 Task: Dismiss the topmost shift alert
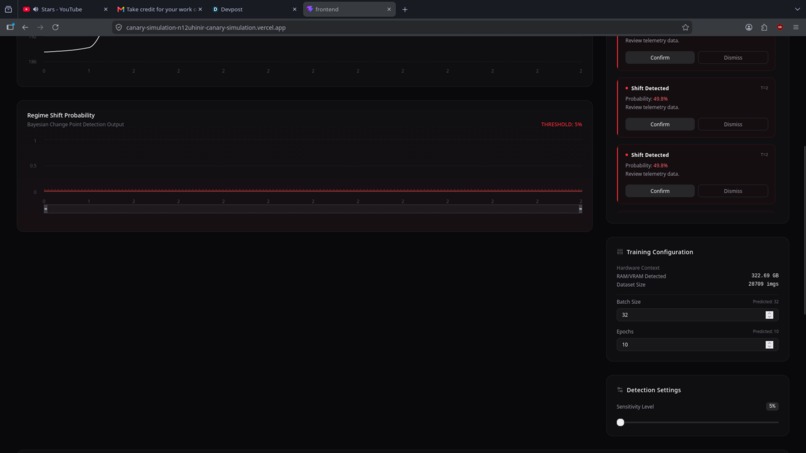pos(732,58)
